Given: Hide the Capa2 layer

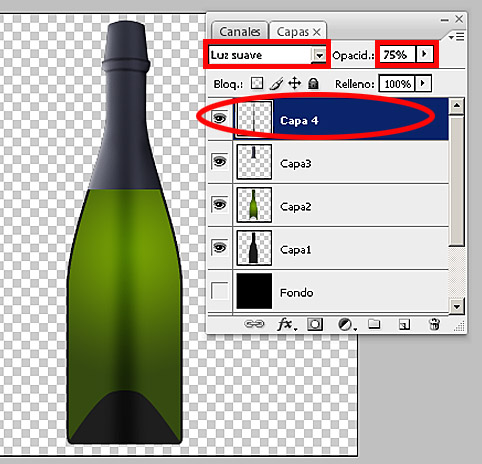Looking at the screenshot, I should [220, 204].
